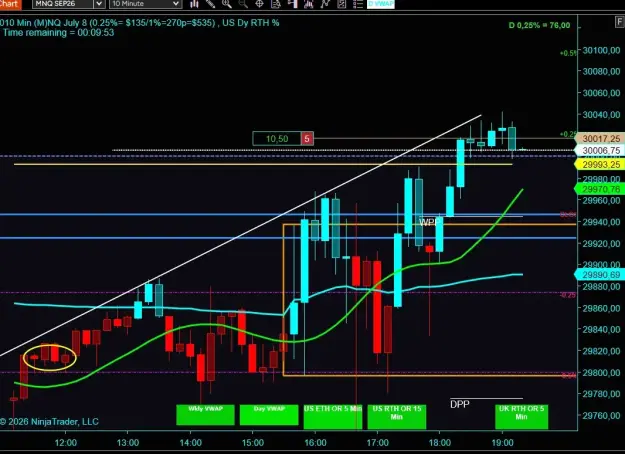Click the UK RTH OR 5 Min button
625x454 pixels.
[x=521, y=417]
